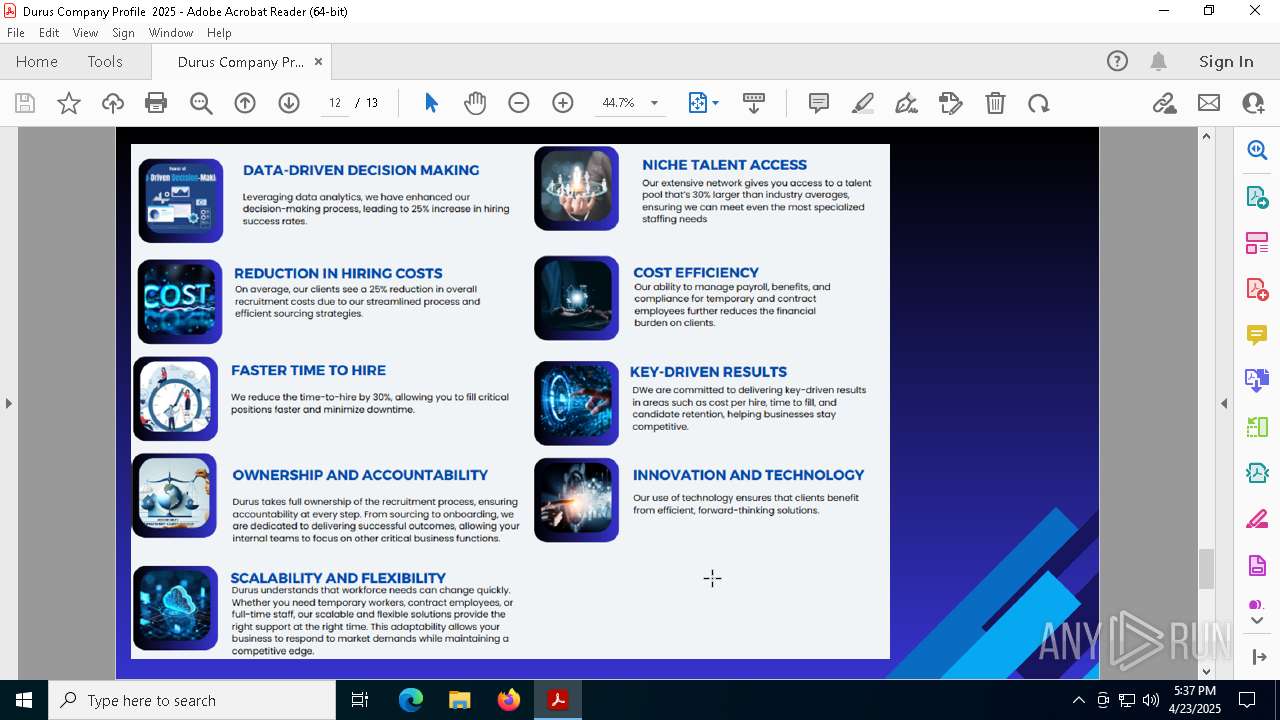The height and width of the screenshot is (720, 1280).
Task: Zoom in with plus button
Action: [x=563, y=103]
